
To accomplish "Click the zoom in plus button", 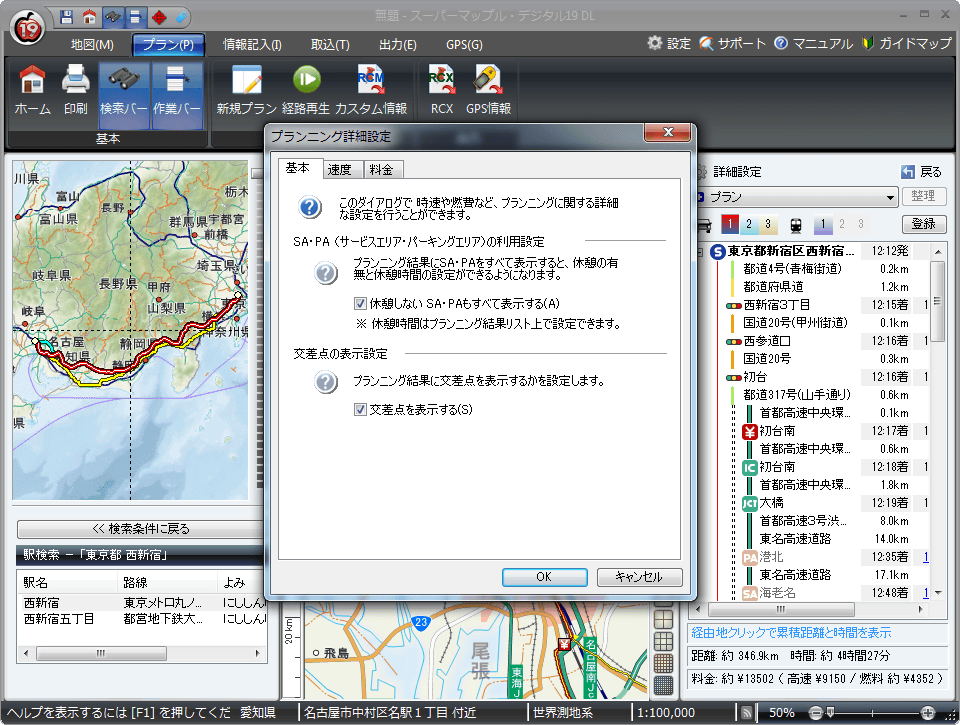I will (928, 713).
